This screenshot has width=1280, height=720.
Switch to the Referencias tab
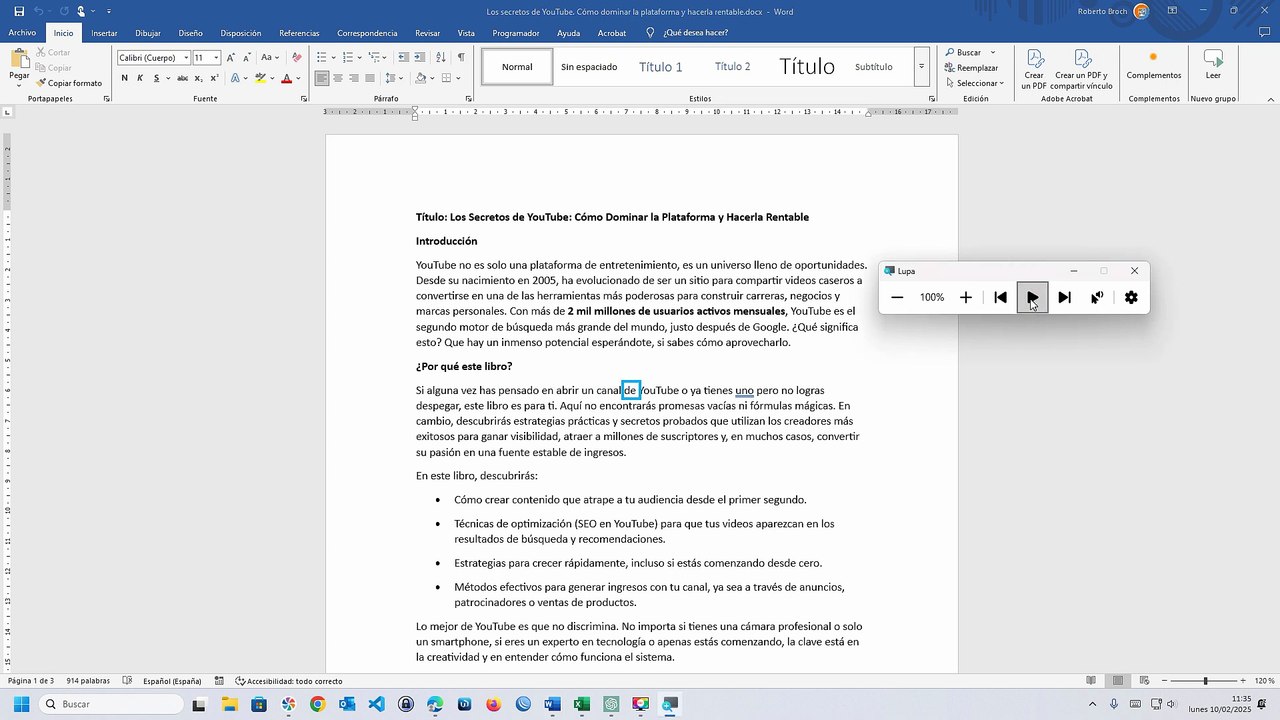click(299, 33)
